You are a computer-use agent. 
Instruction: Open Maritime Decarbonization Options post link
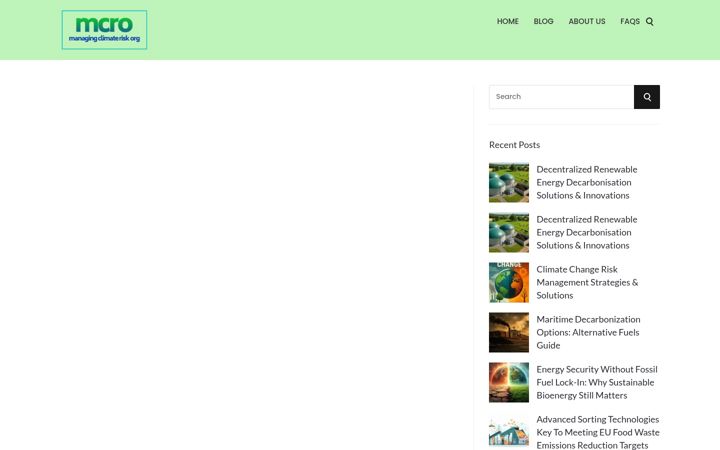click(588, 332)
